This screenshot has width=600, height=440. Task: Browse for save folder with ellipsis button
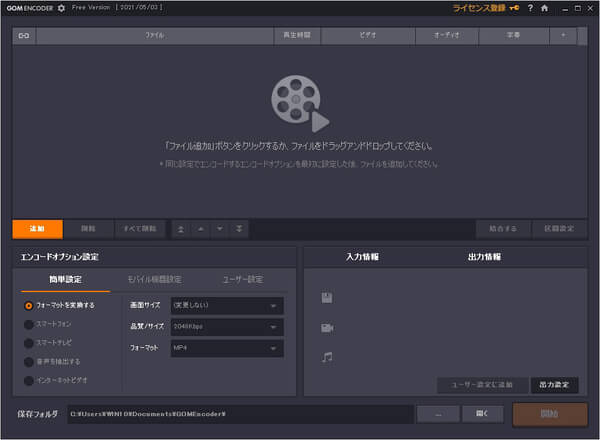point(439,414)
